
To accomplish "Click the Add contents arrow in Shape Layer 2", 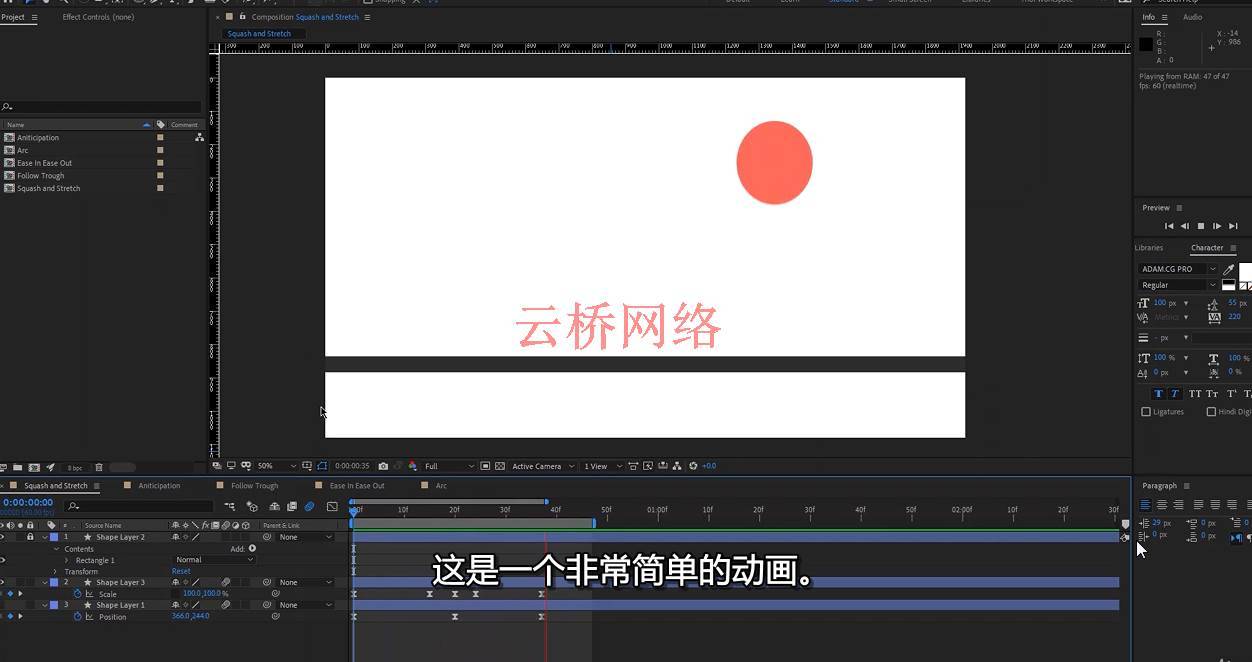I will [x=252, y=548].
